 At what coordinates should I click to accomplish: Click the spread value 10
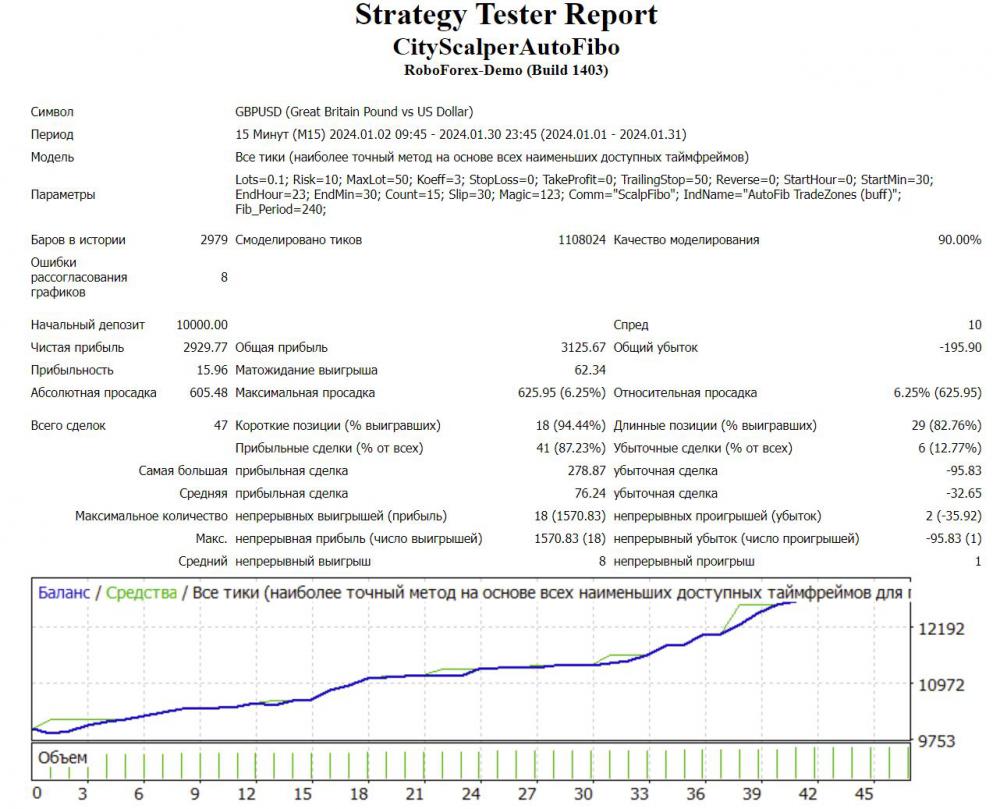tap(974, 325)
